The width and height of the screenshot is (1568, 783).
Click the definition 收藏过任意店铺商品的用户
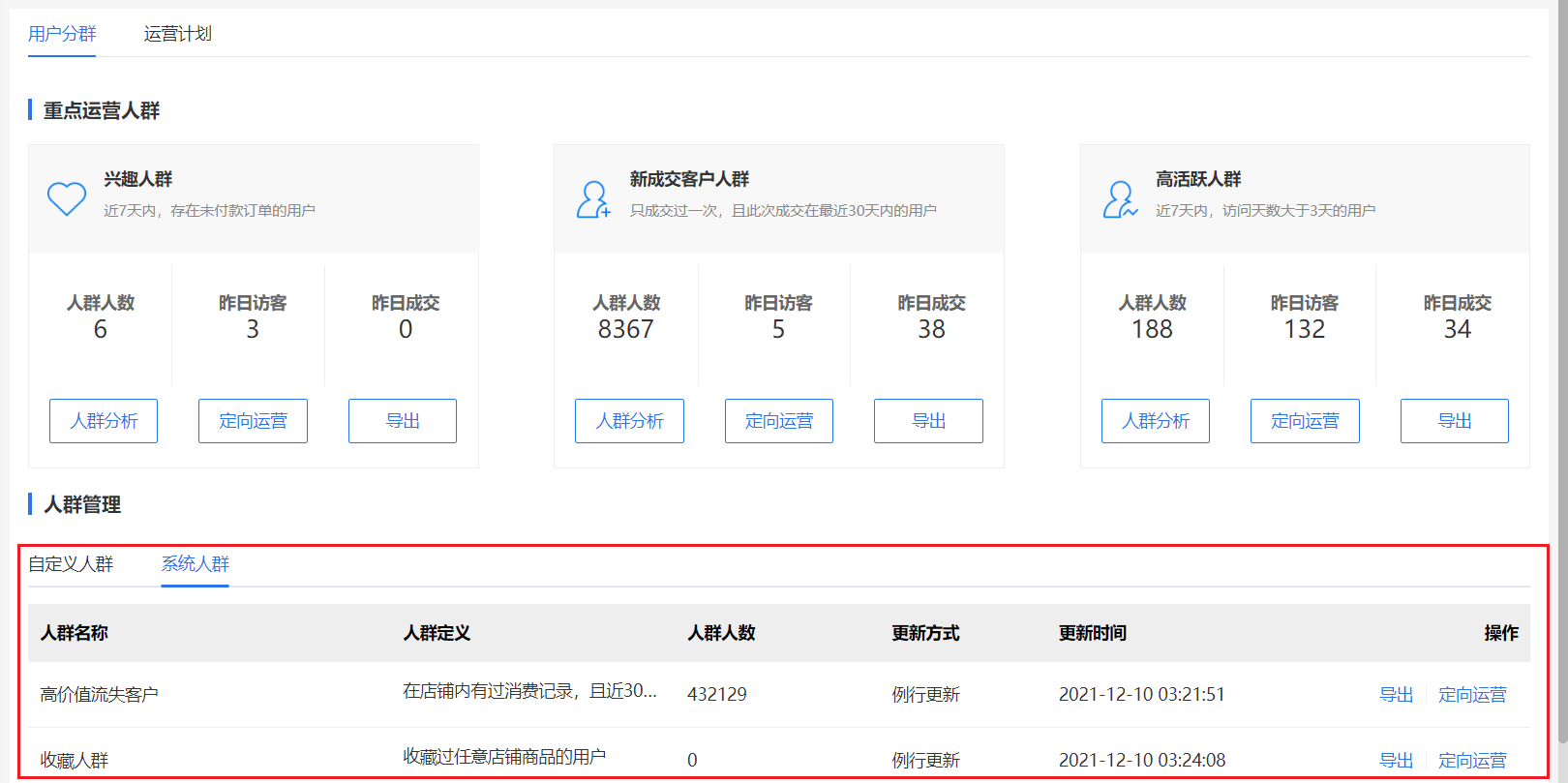(504, 757)
